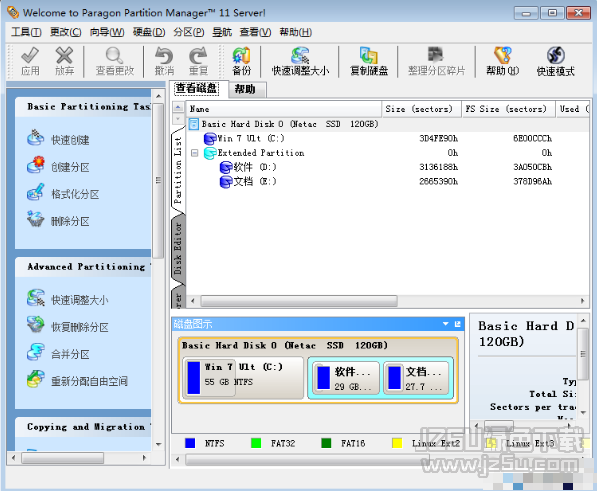Screen dimensions: 597x491
Task: Open the 更改(C) menu
Action: (65, 32)
